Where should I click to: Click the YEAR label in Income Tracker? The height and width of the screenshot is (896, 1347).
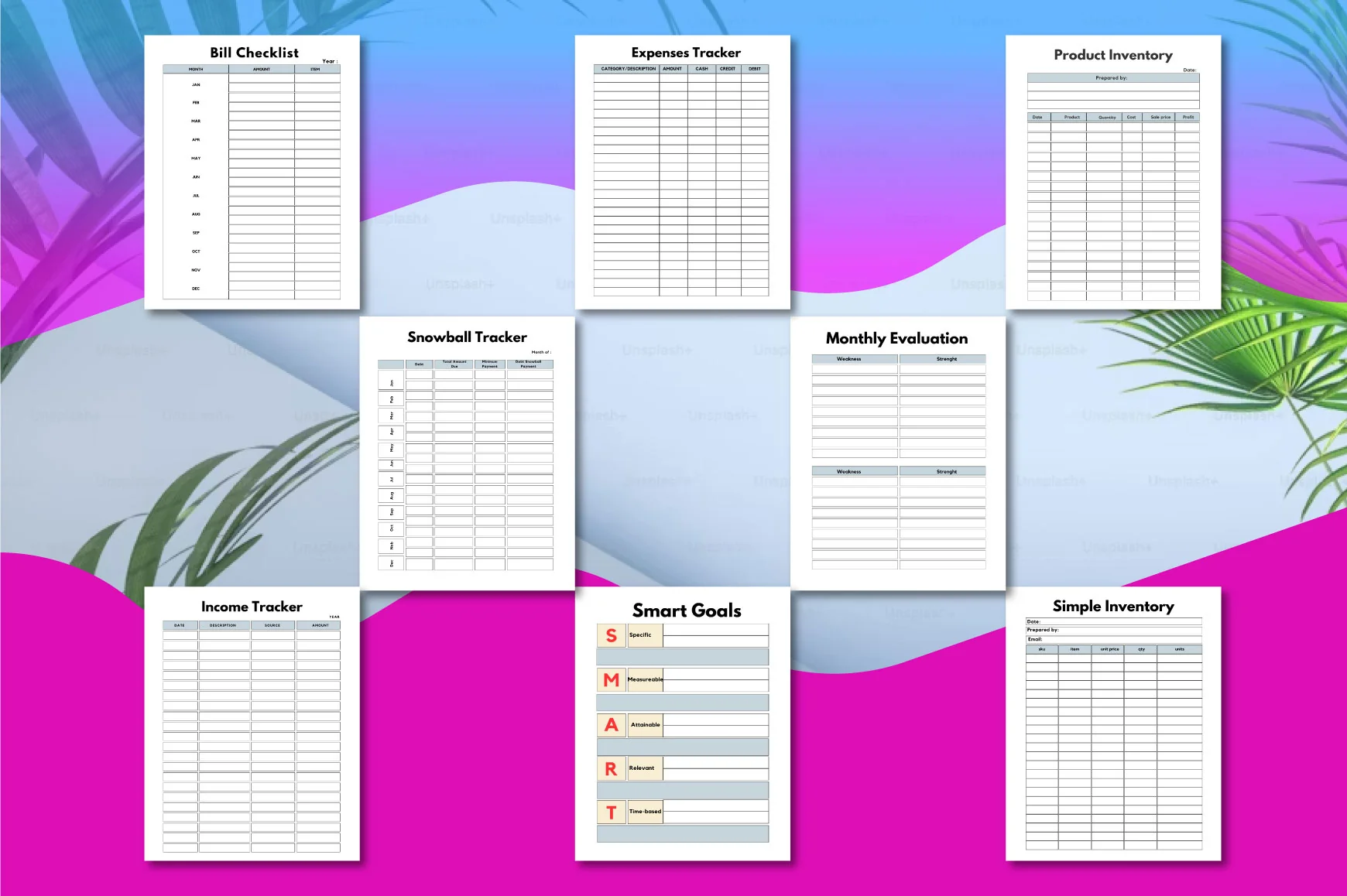[334, 617]
